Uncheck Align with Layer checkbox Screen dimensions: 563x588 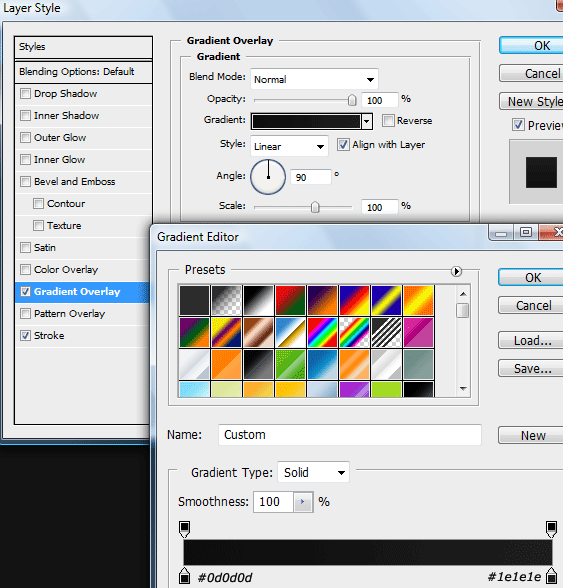point(343,144)
